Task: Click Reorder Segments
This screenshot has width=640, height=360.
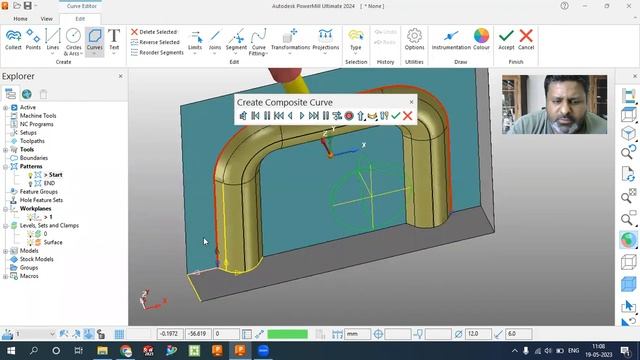Action: (157, 53)
